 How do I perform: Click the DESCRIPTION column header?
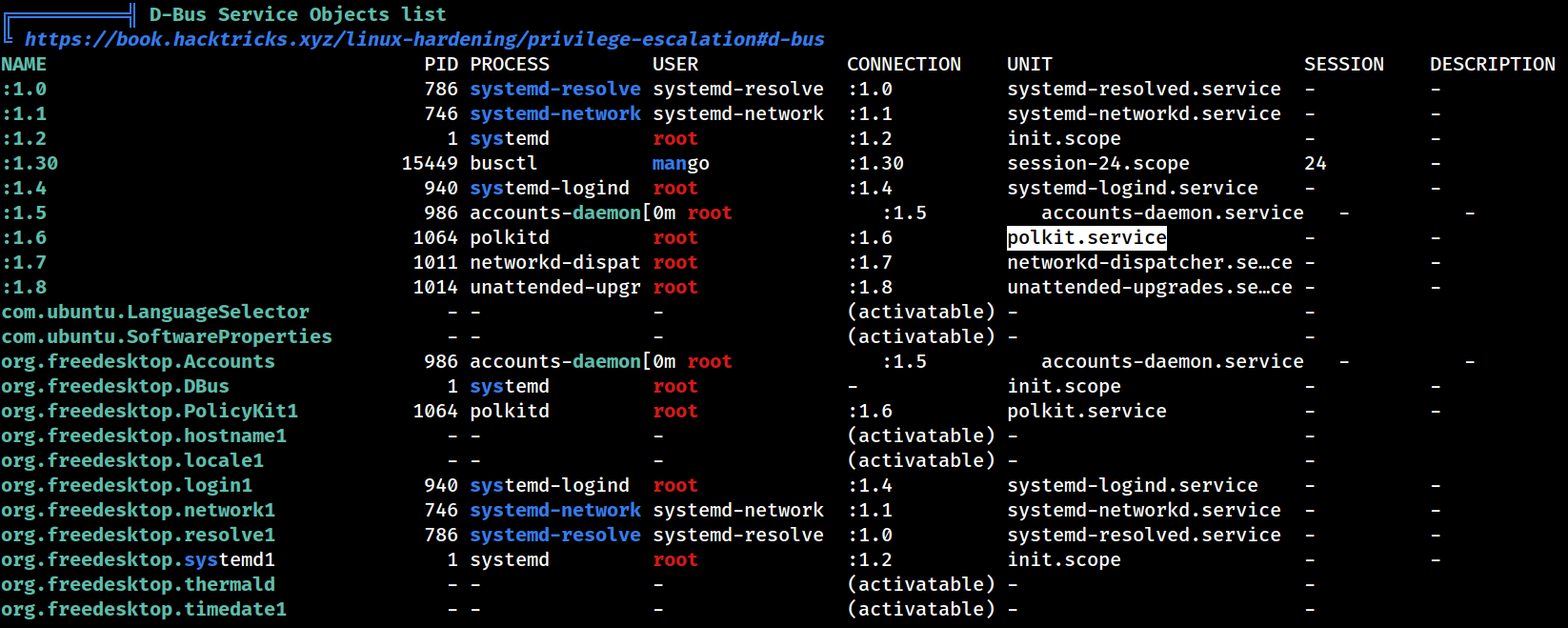1493,64
